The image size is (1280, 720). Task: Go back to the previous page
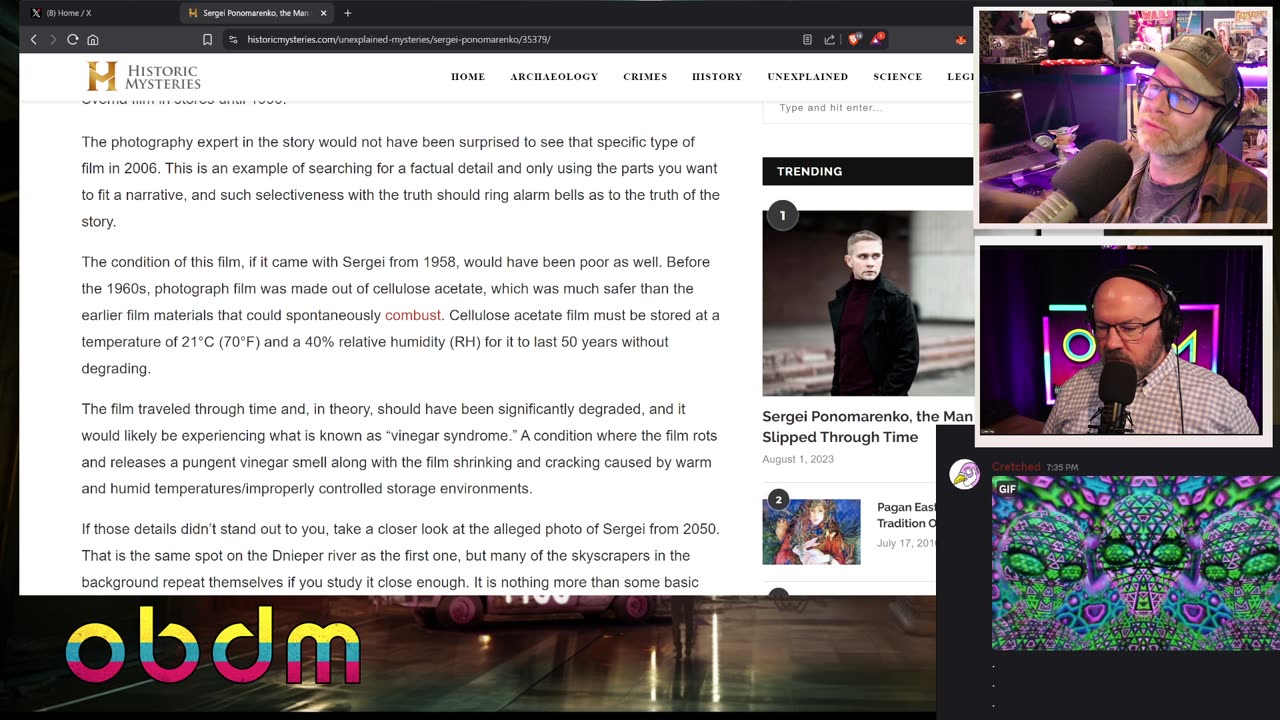point(34,39)
